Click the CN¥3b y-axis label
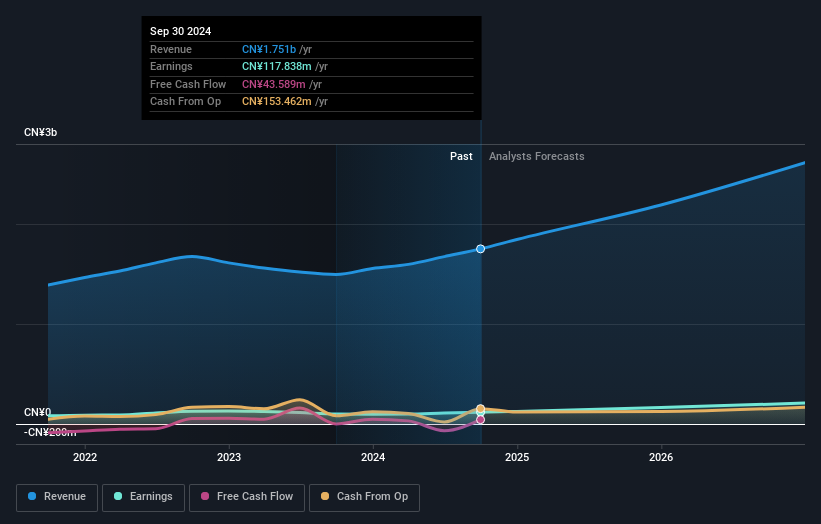This screenshot has height=524, width=821. point(40,132)
